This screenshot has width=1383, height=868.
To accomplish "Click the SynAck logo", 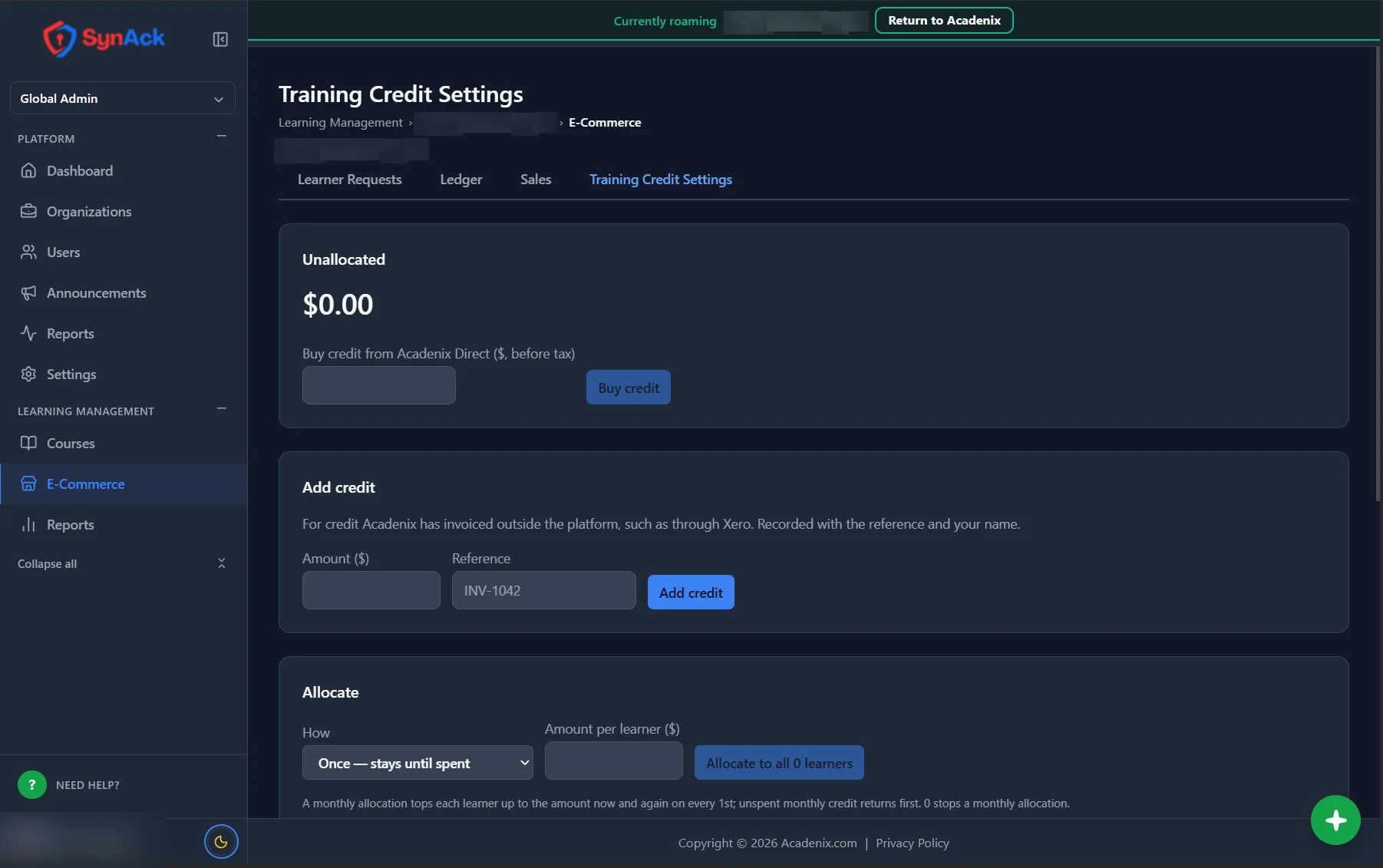I will [x=104, y=38].
